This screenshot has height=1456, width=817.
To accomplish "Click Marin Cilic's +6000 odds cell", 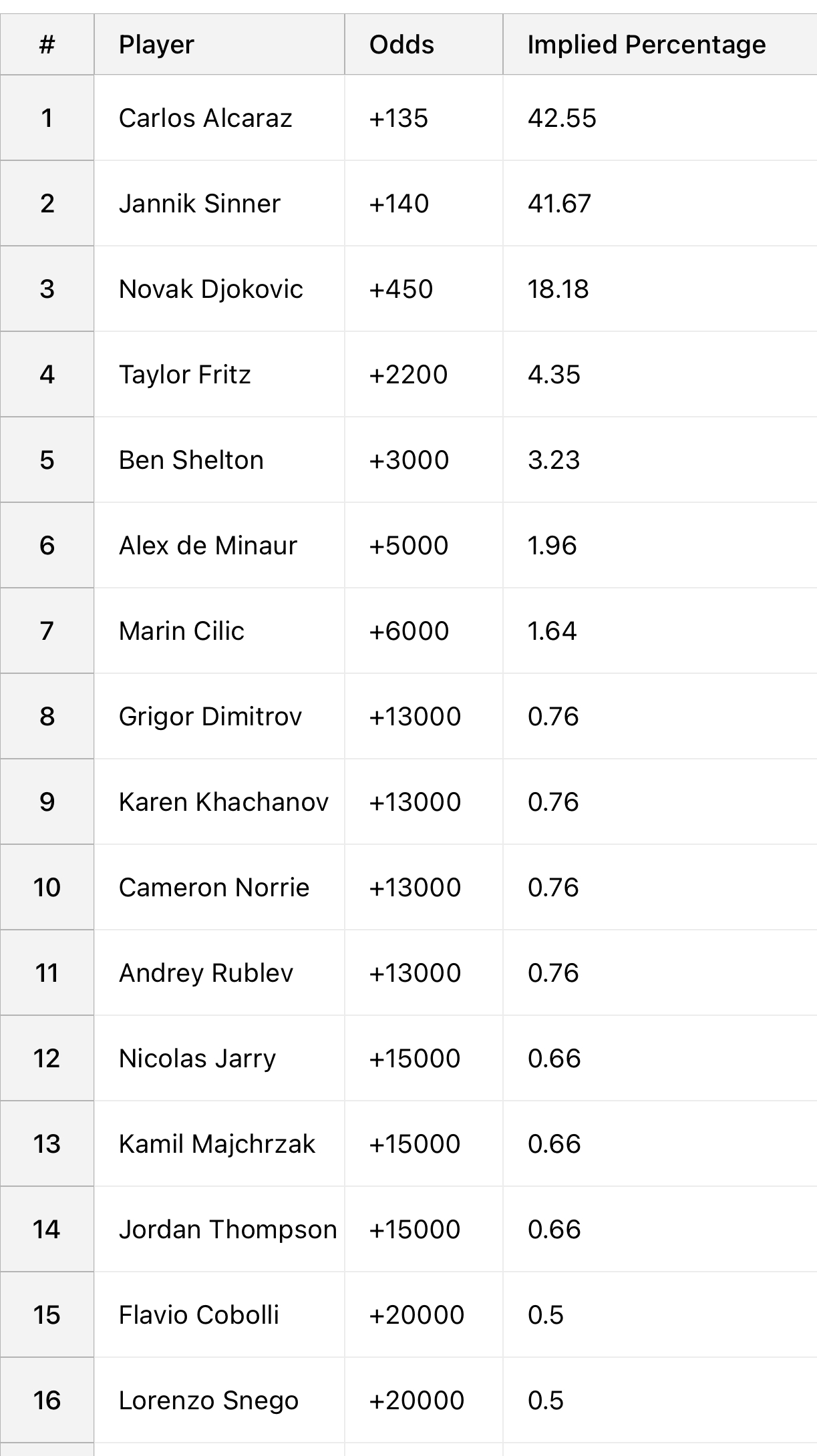I will click(424, 630).
